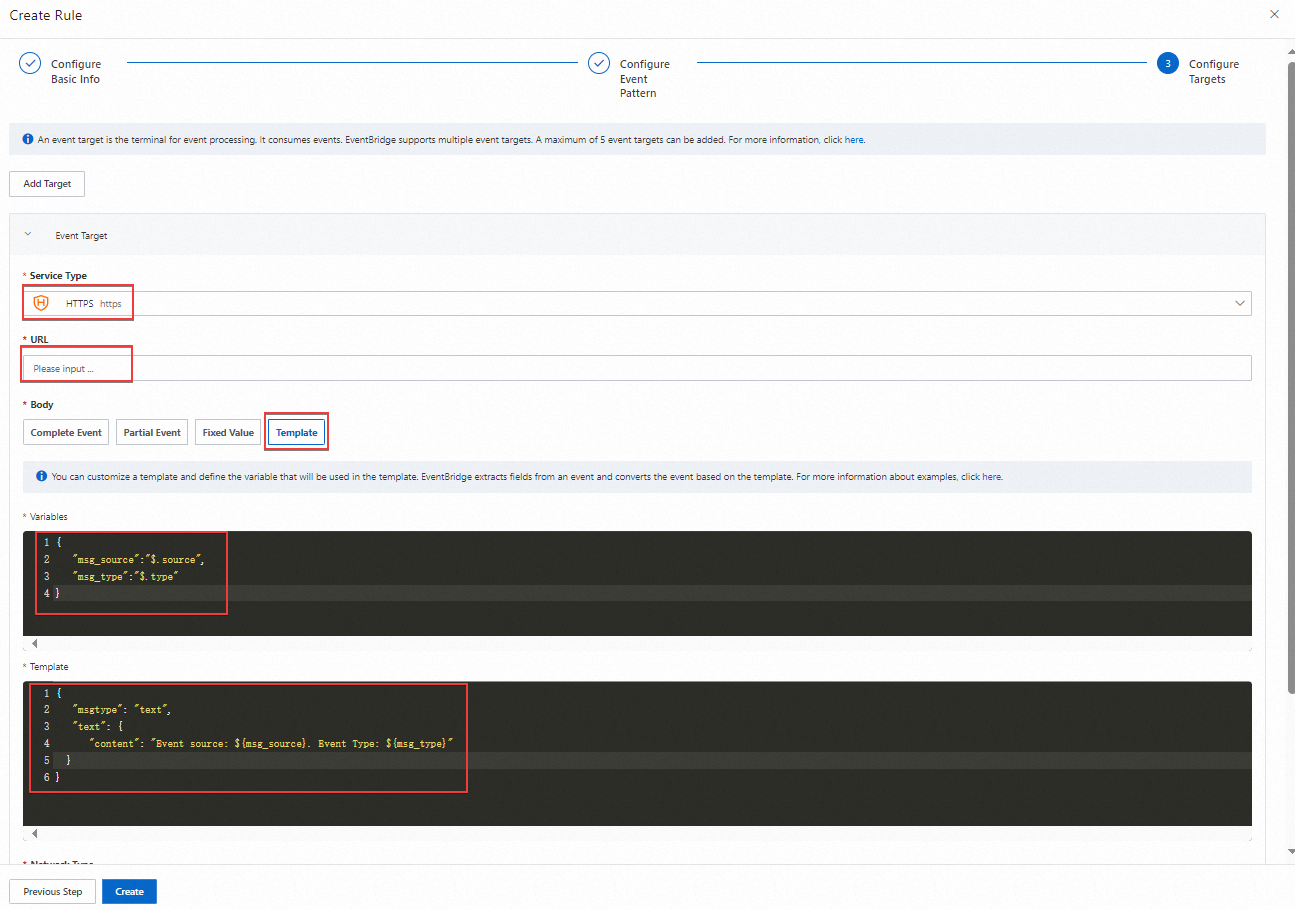This screenshot has height=910, width=1295.
Task: Focus the URL input field
Action: (637, 368)
